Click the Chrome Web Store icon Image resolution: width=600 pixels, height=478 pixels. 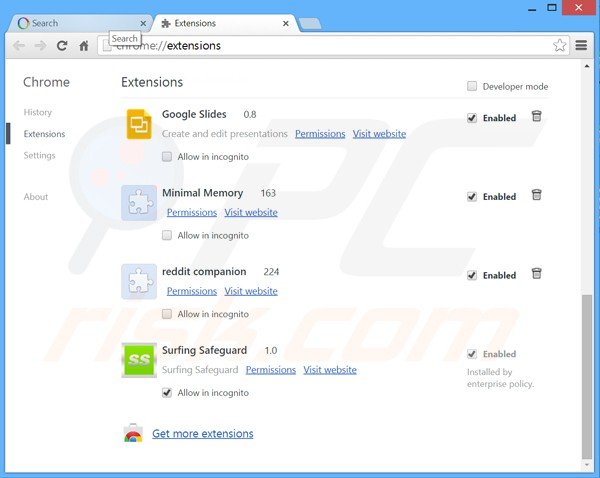click(133, 433)
